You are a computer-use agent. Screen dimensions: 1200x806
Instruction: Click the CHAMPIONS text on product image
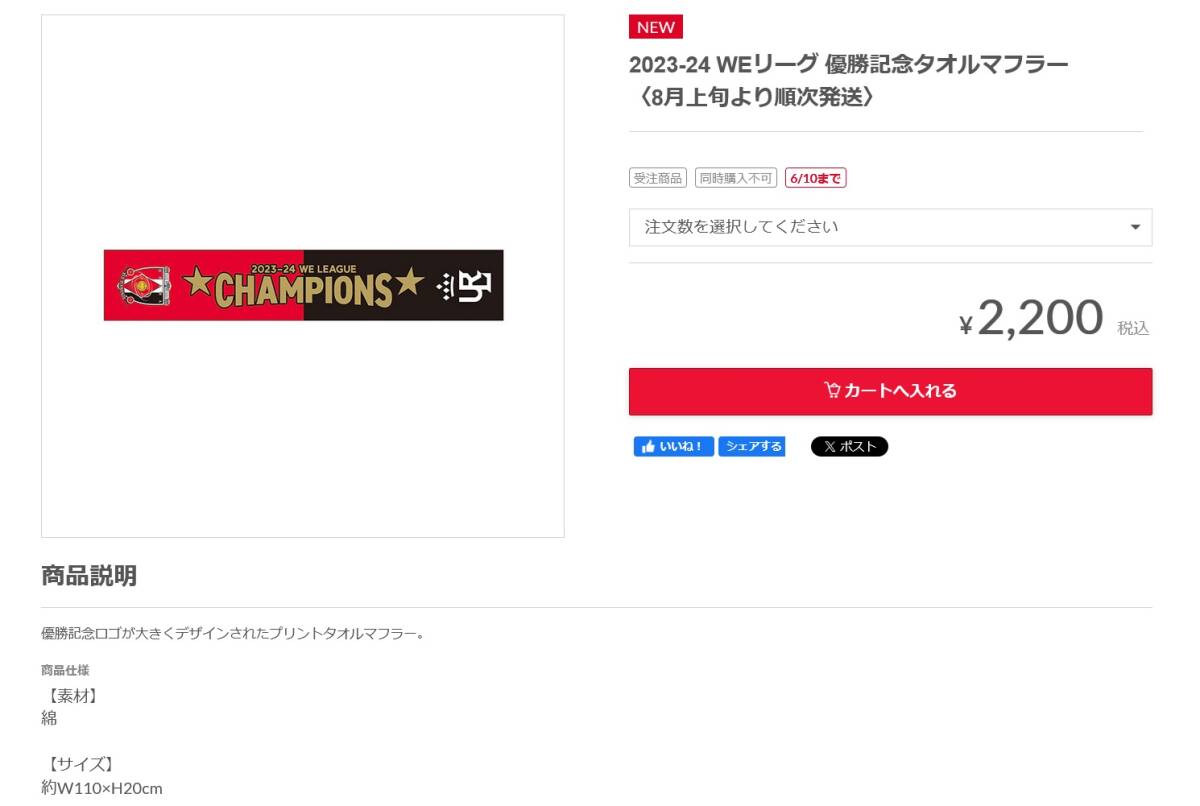click(x=303, y=290)
